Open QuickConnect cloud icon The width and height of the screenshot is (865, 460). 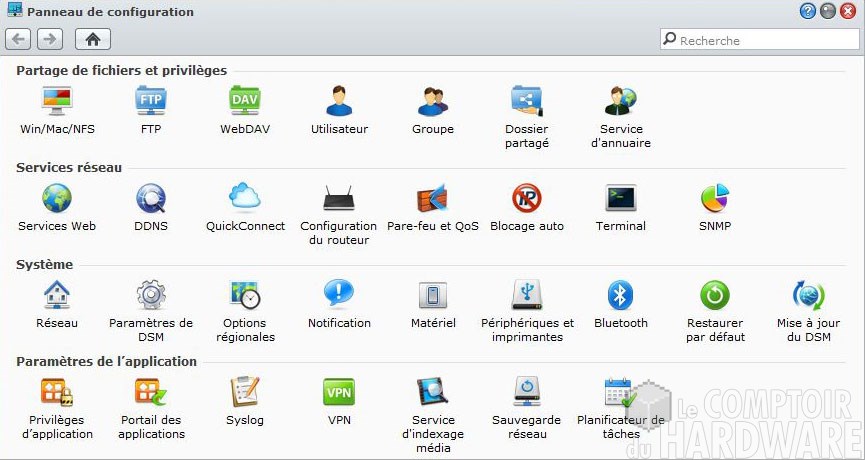point(245,196)
